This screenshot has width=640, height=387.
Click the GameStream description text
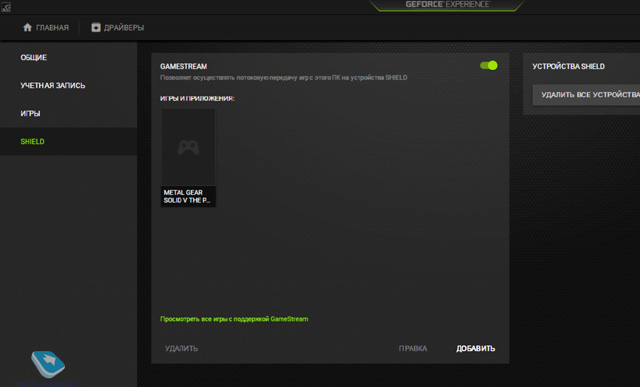284,78
